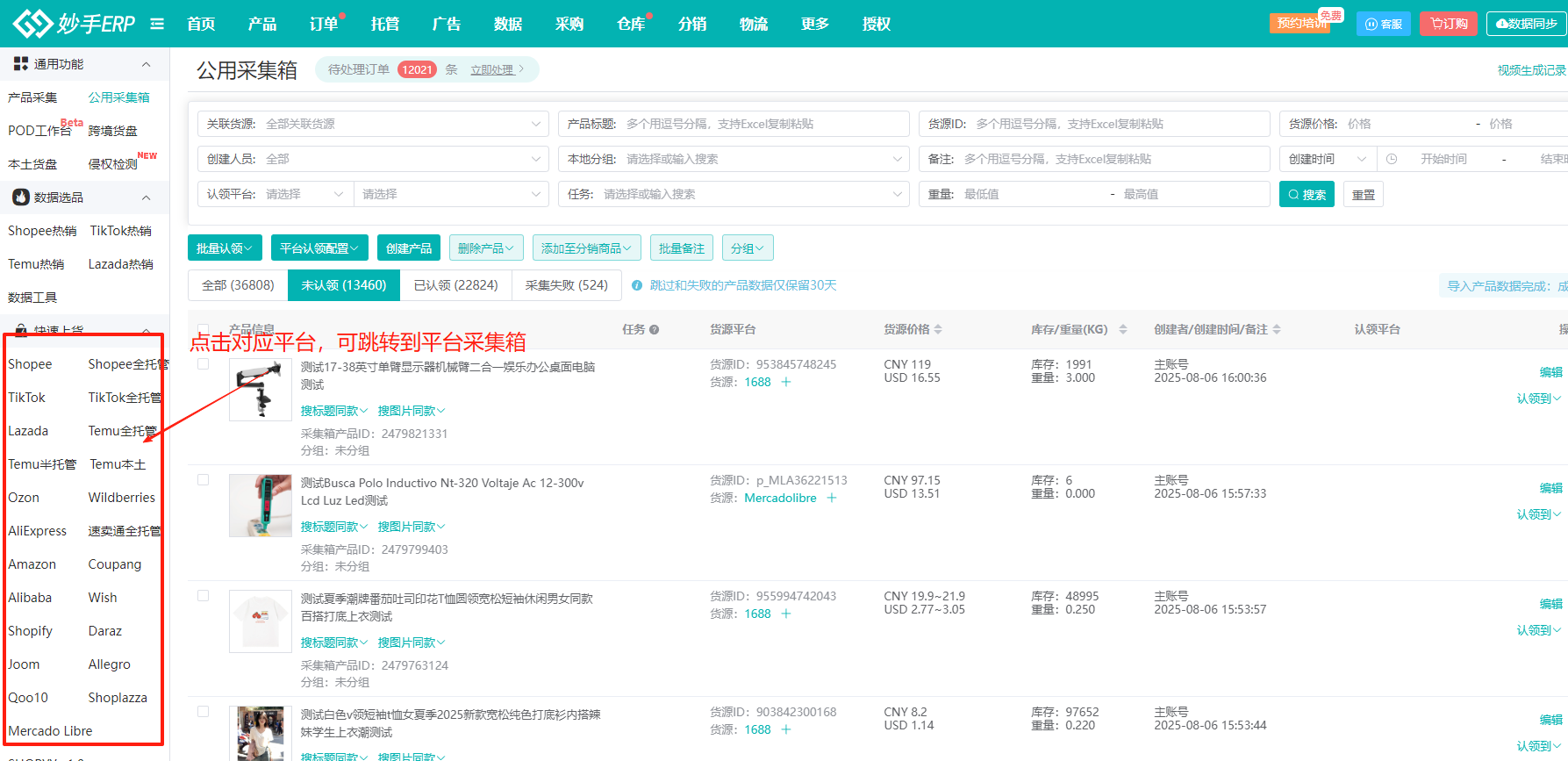The width and height of the screenshot is (1568, 761).
Task: Switch to 全部 (36808) tab
Action: click(x=238, y=285)
